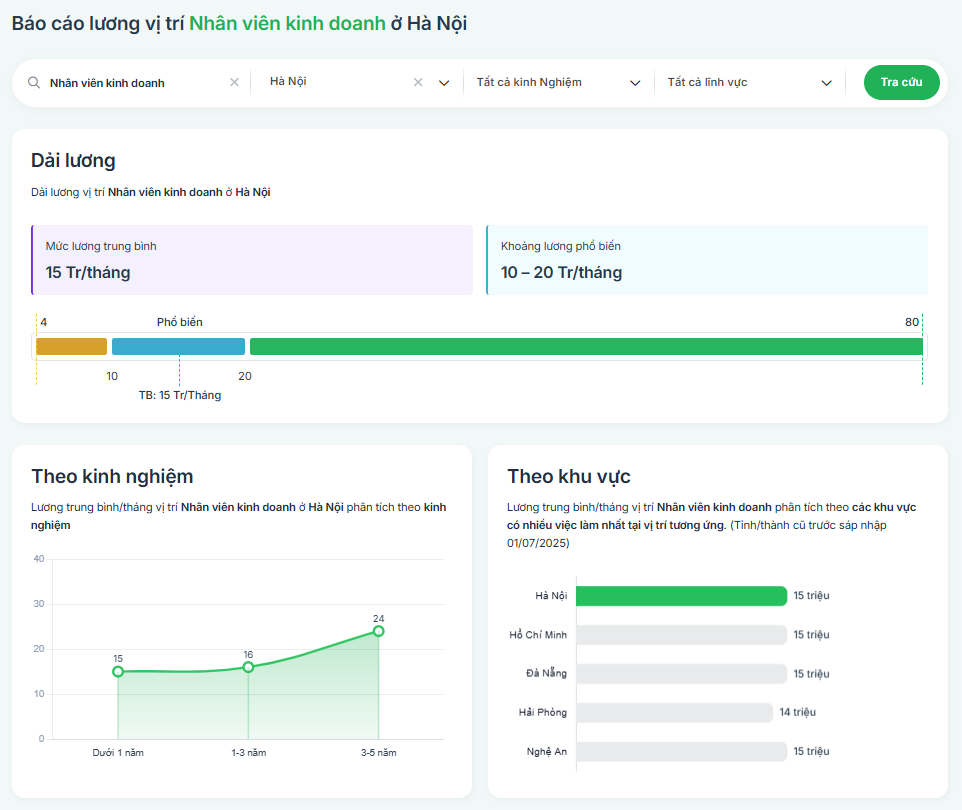Select the Dưới 1 năm data point
This screenshot has width=962, height=810.
tap(118, 672)
